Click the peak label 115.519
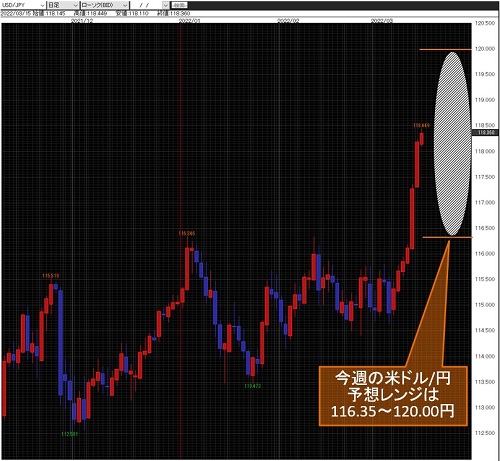Screen dimensions: 500x461 tap(51, 276)
